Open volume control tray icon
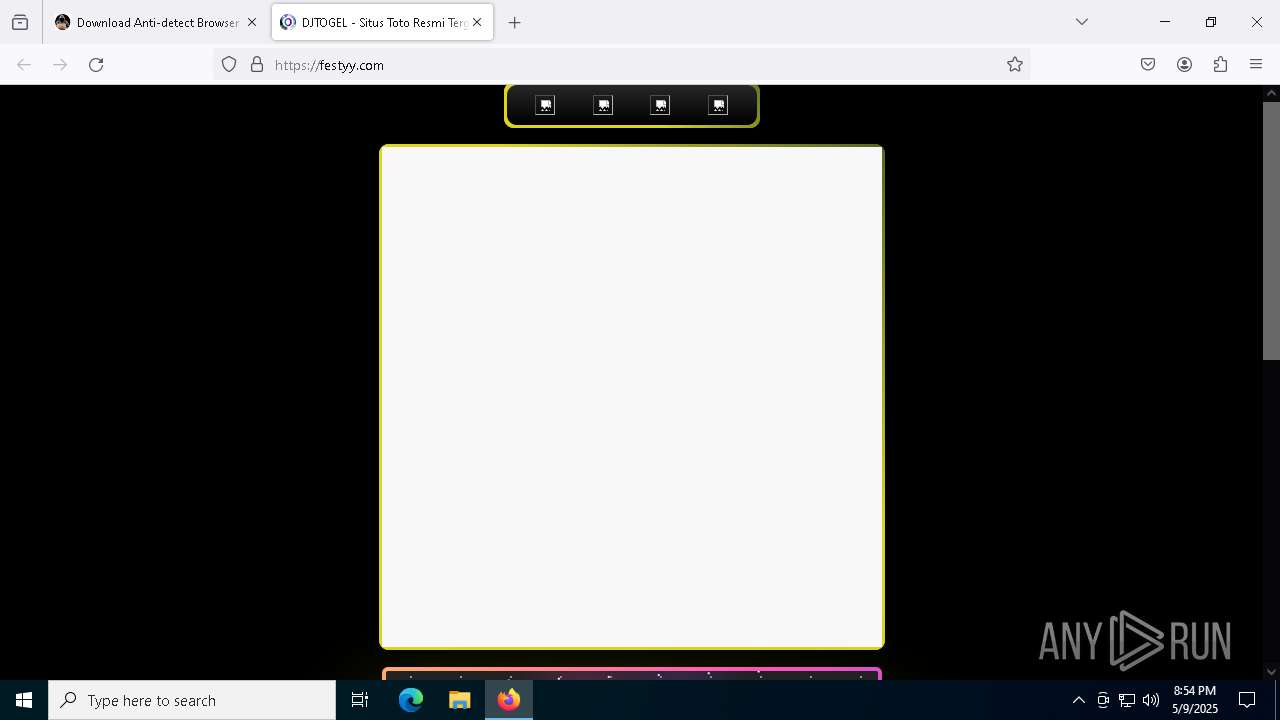This screenshot has height=720, width=1280. pyautogui.click(x=1151, y=700)
